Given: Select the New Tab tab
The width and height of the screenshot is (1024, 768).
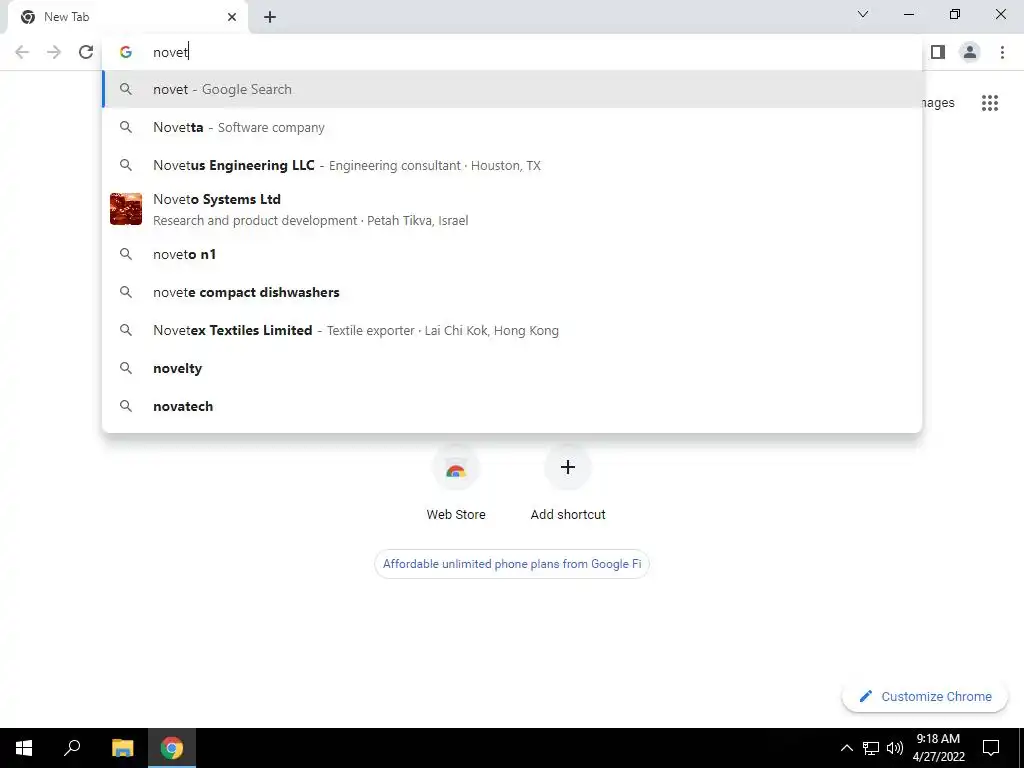Looking at the screenshot, I should click(x=127, y=17).
